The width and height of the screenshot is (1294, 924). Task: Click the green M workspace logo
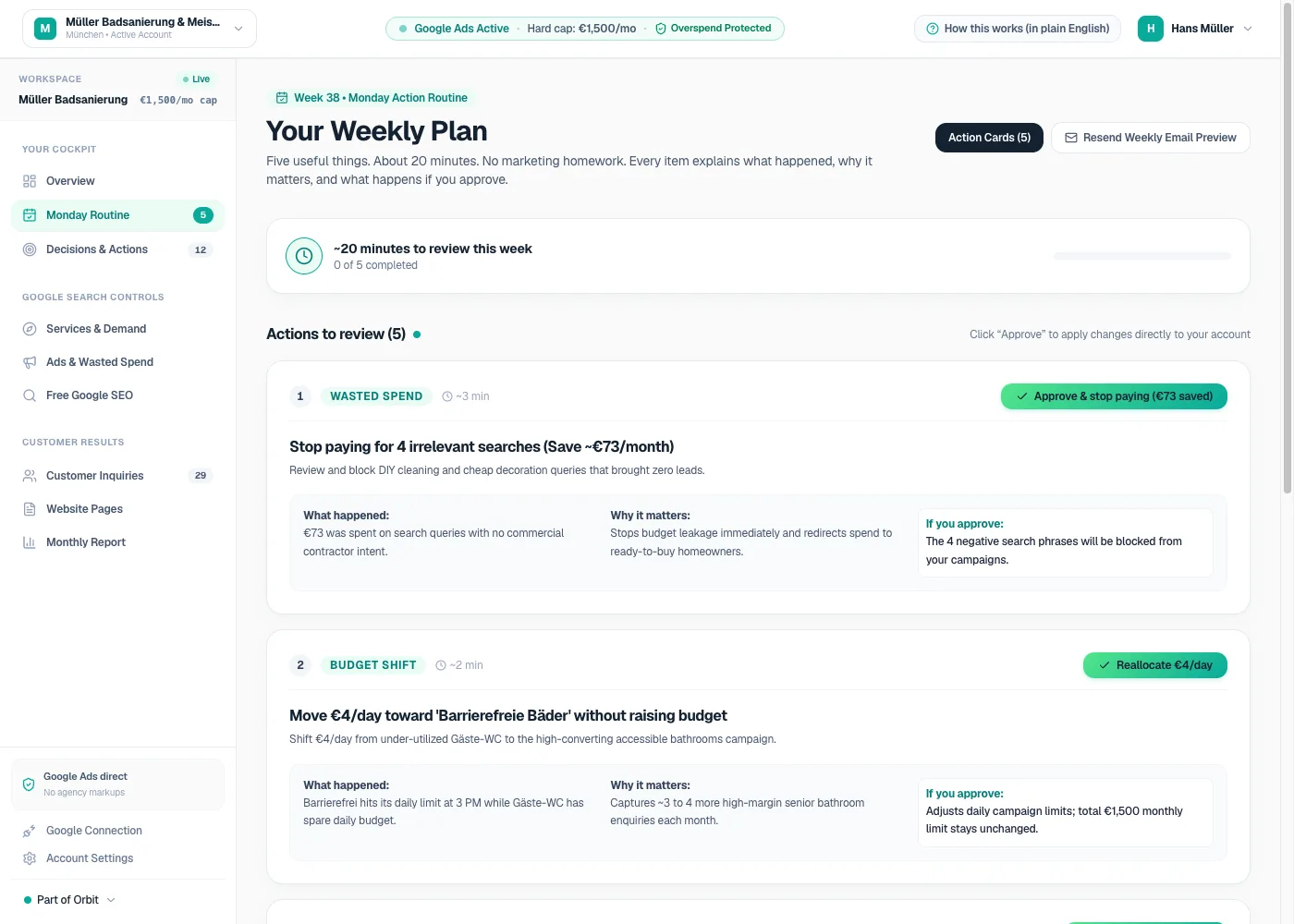click(45, 29)
